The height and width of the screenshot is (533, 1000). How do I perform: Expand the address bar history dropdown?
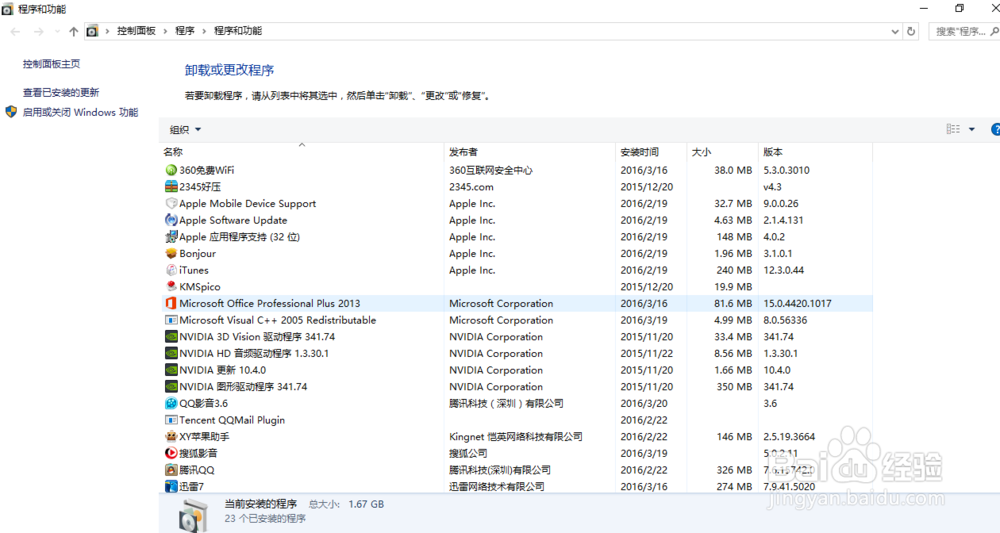click(x=894, y=31)
